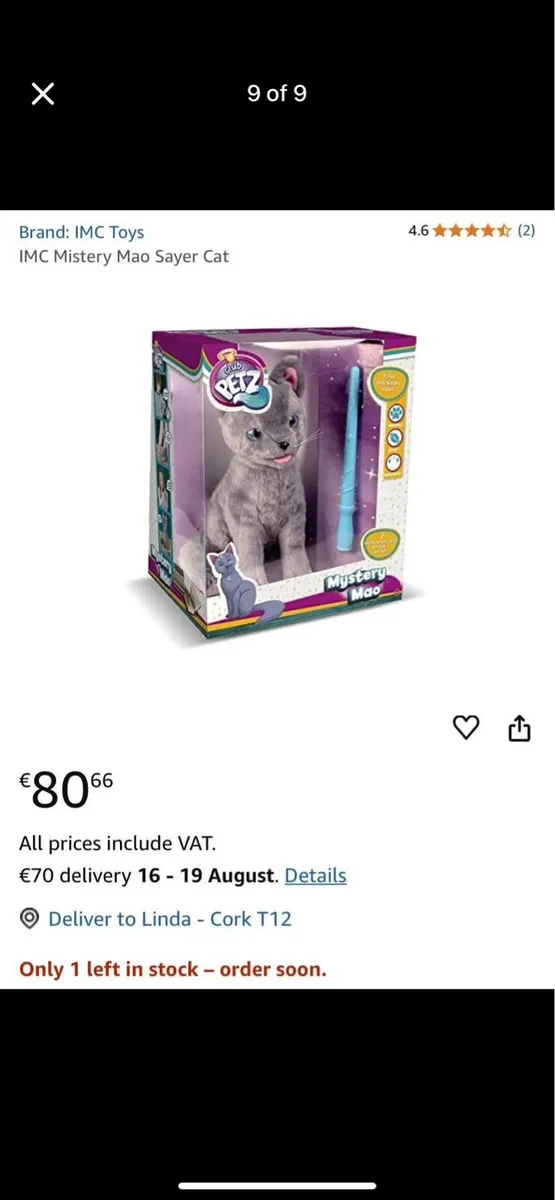Tap the heart icon to save the item
The width and height of the screenshot is (555, 1200).
467,728
